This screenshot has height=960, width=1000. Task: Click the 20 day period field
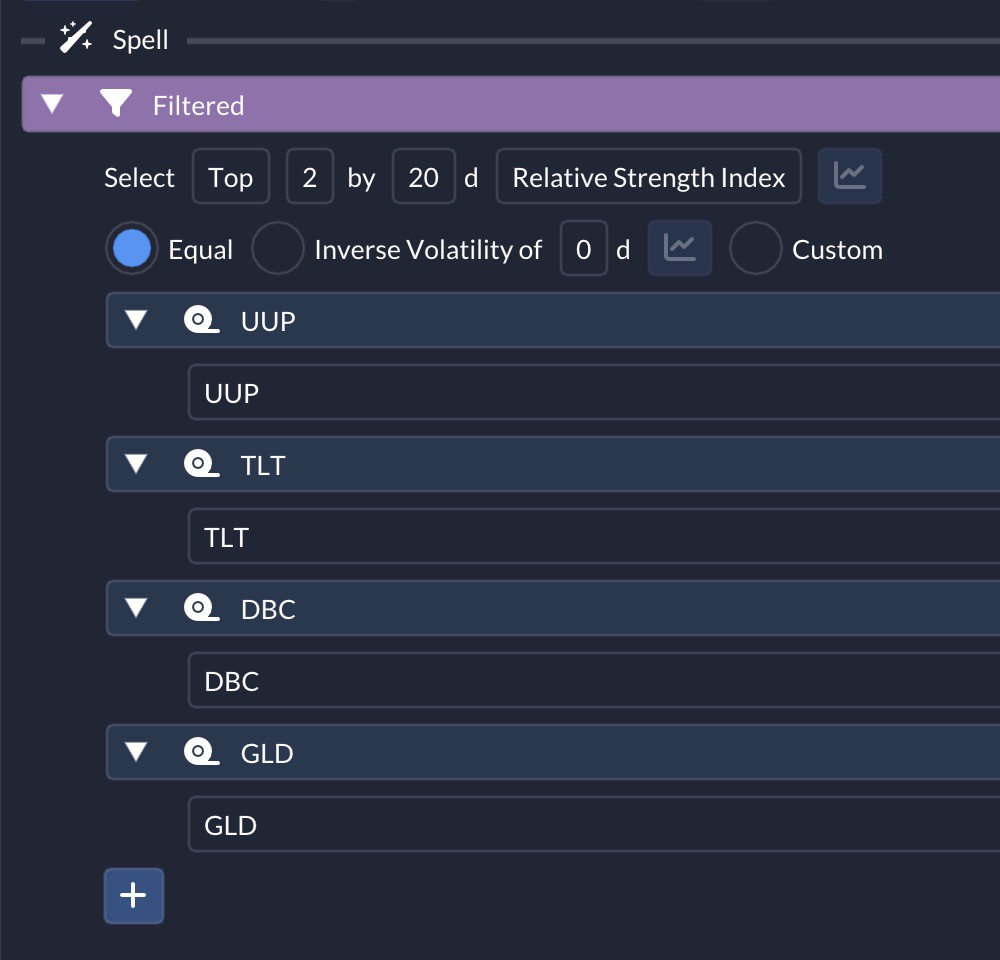[423, 177]
